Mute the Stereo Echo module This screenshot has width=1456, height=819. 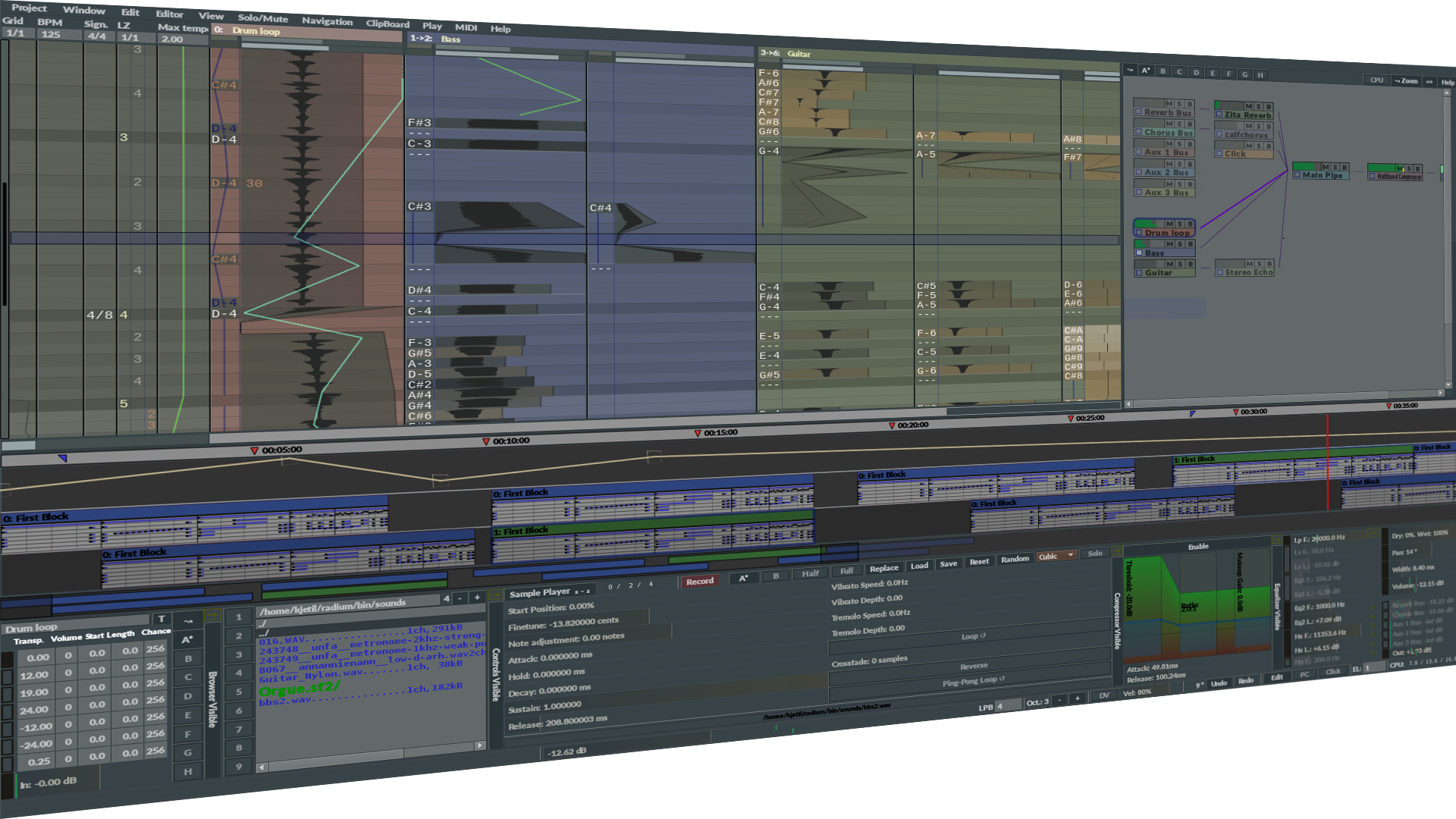click(x=1248, y=264)
